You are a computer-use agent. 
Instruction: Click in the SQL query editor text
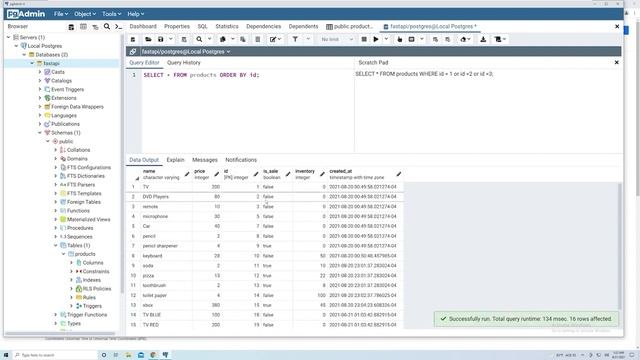click(201, 75)
